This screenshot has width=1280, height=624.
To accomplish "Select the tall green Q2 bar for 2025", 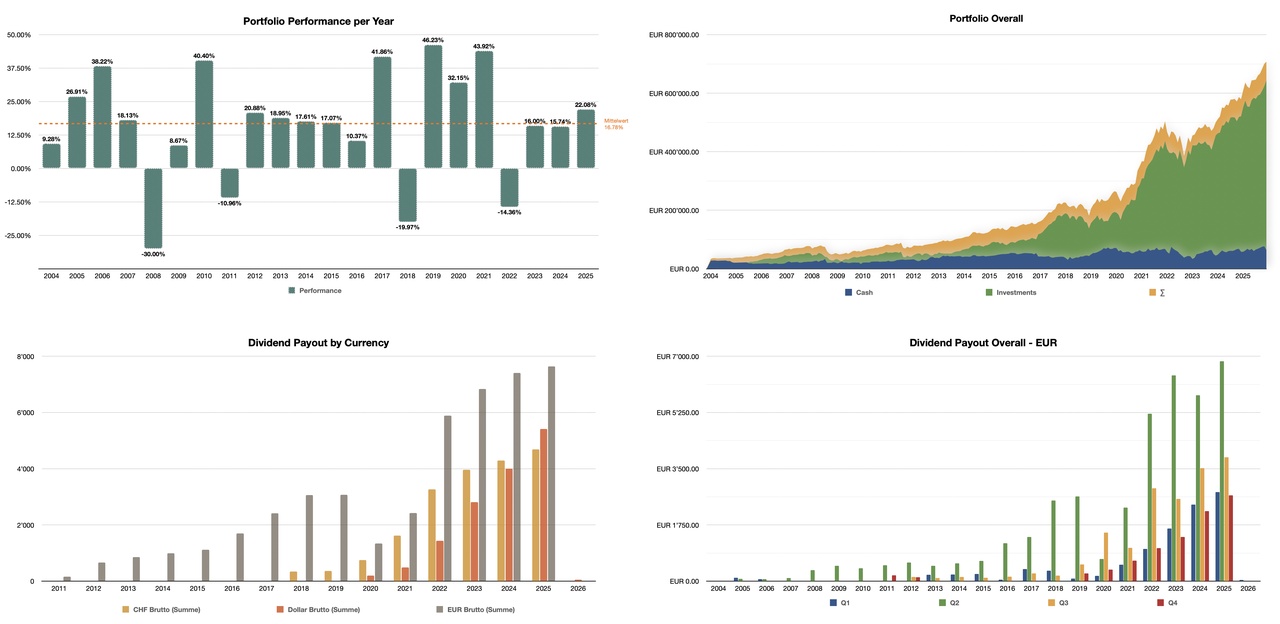I will (1221, 470).
